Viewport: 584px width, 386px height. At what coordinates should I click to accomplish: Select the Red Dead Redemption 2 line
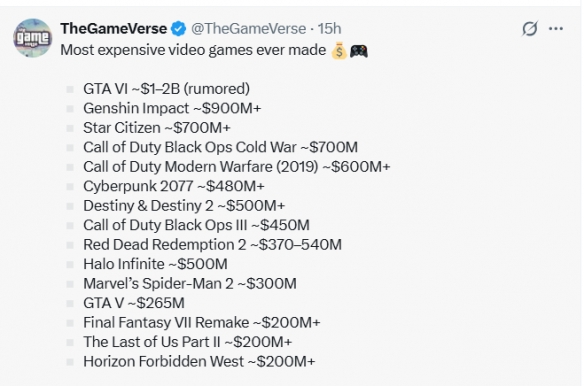pos(212,245)
